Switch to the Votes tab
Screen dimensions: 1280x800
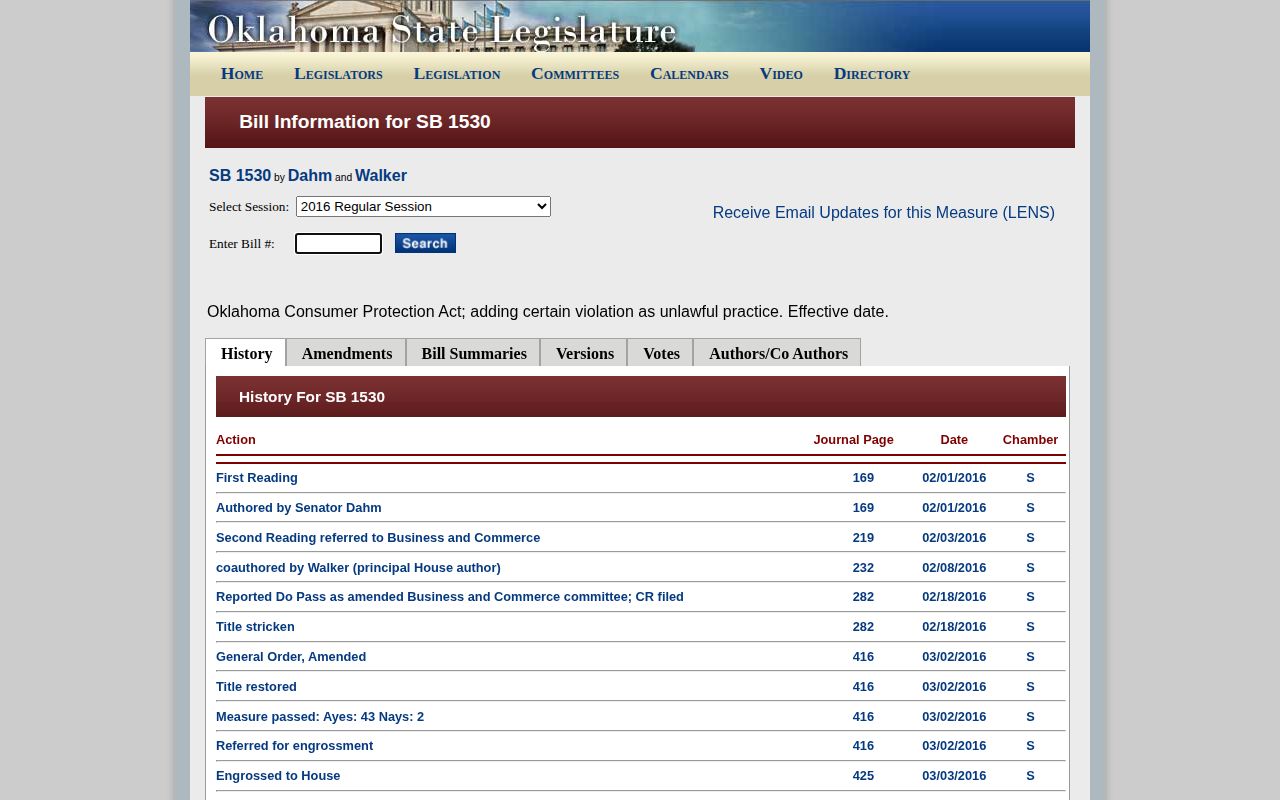pyautogui.click(x=661, y=353)
